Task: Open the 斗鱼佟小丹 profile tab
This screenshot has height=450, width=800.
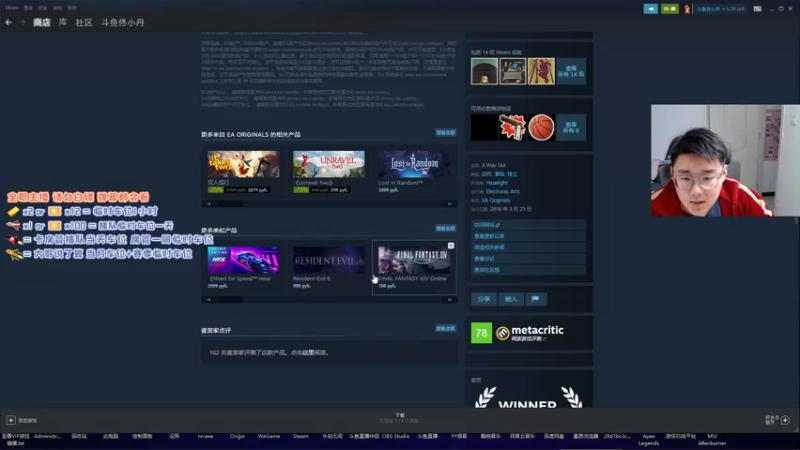Action: click(122, 22)
